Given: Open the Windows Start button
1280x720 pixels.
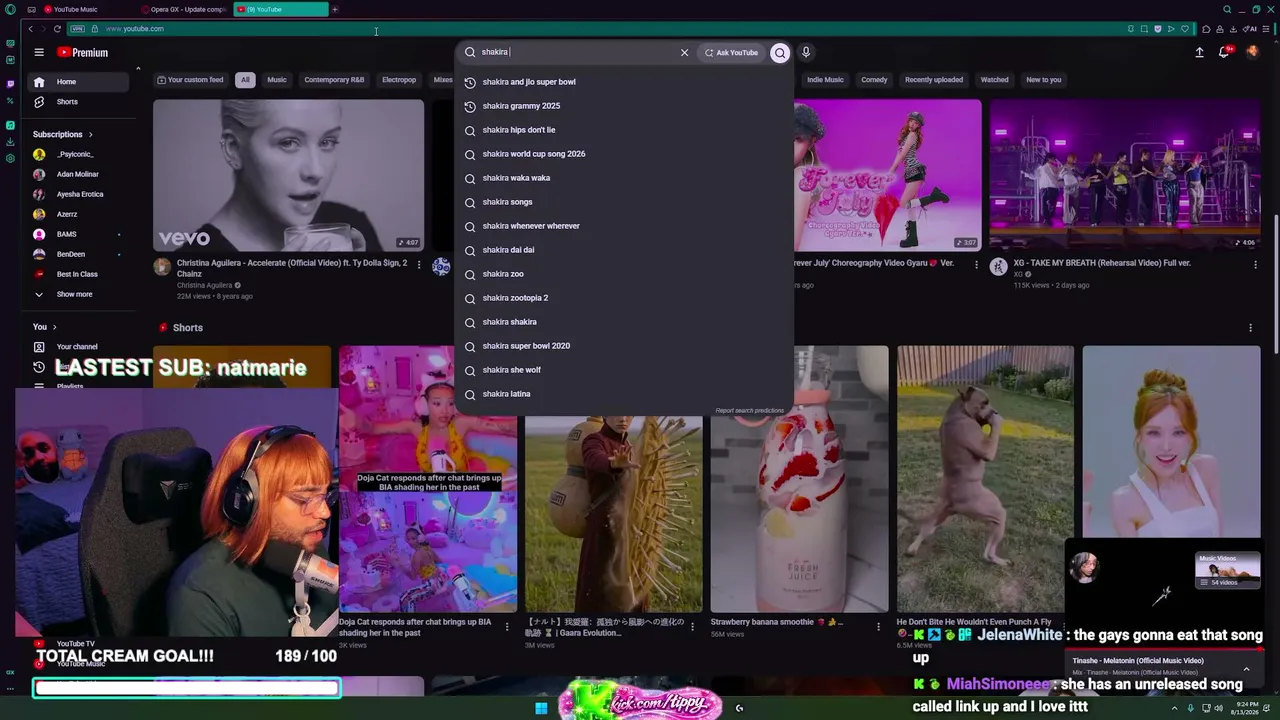Looking at the screenshot, I should click(x=541, y=708).
